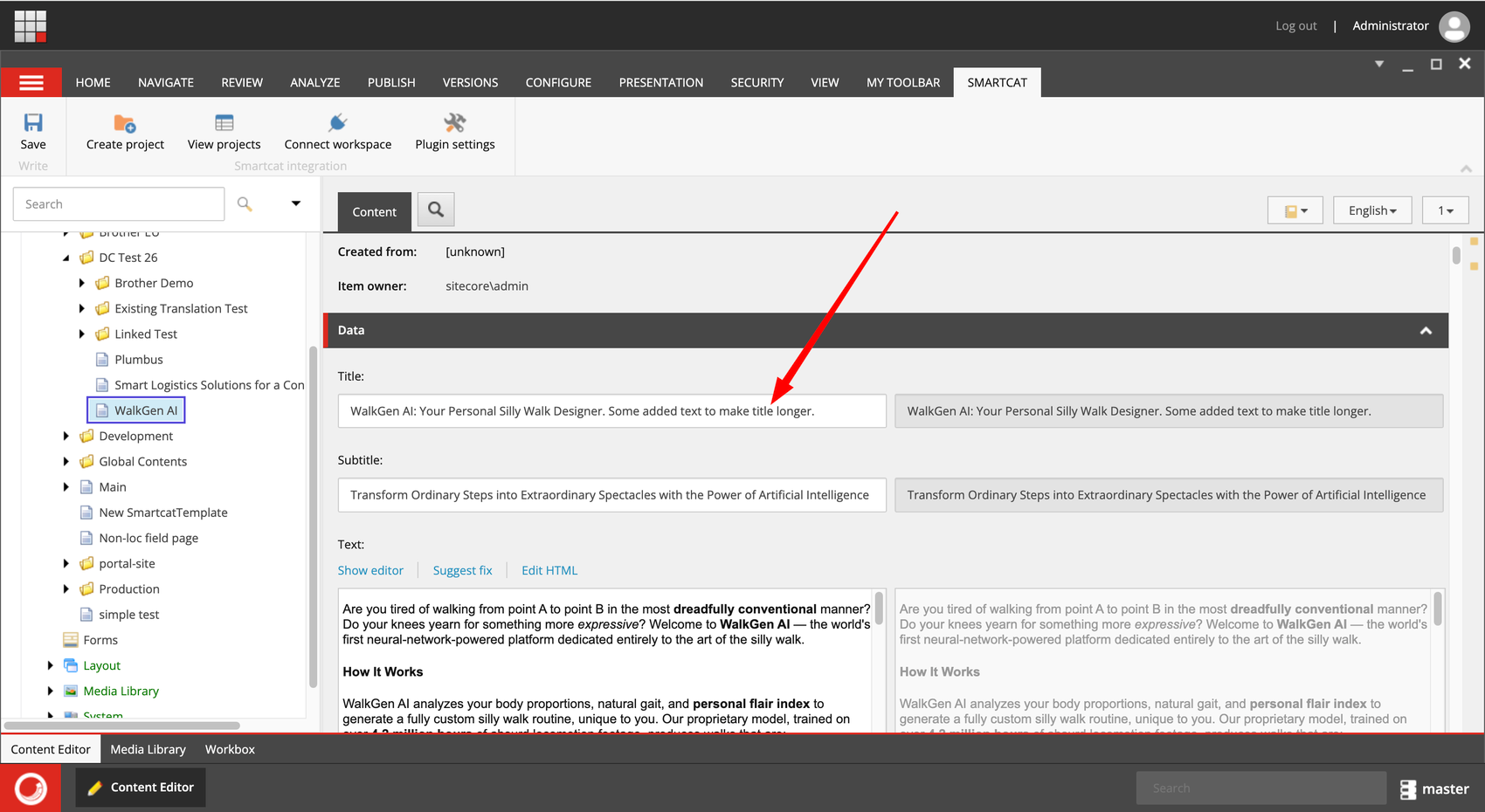Screen dimensions: 1485x812
Task: Switch to the Workbox bottom tab
Action: coord(230,749)
